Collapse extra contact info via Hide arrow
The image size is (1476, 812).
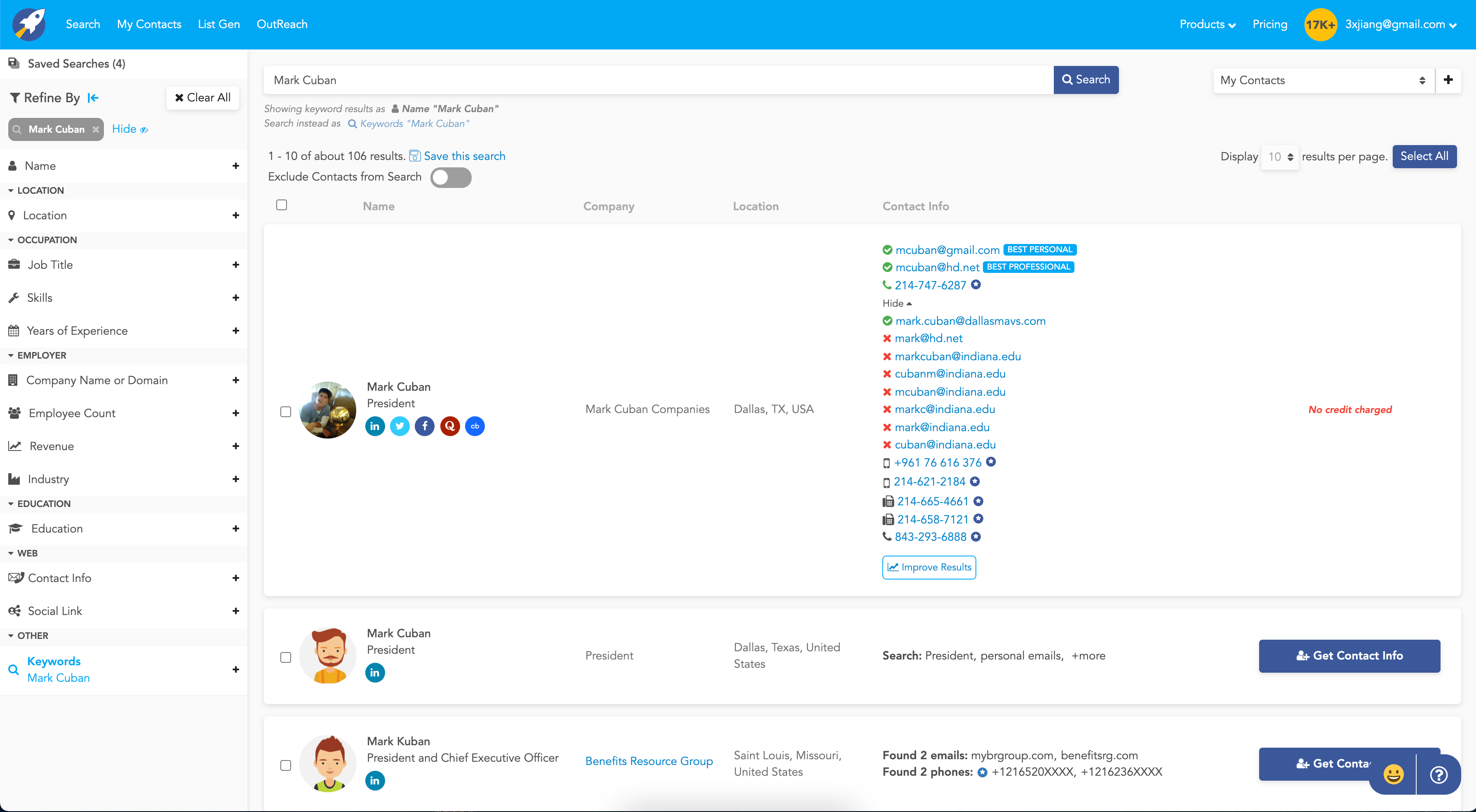(897, 303)
